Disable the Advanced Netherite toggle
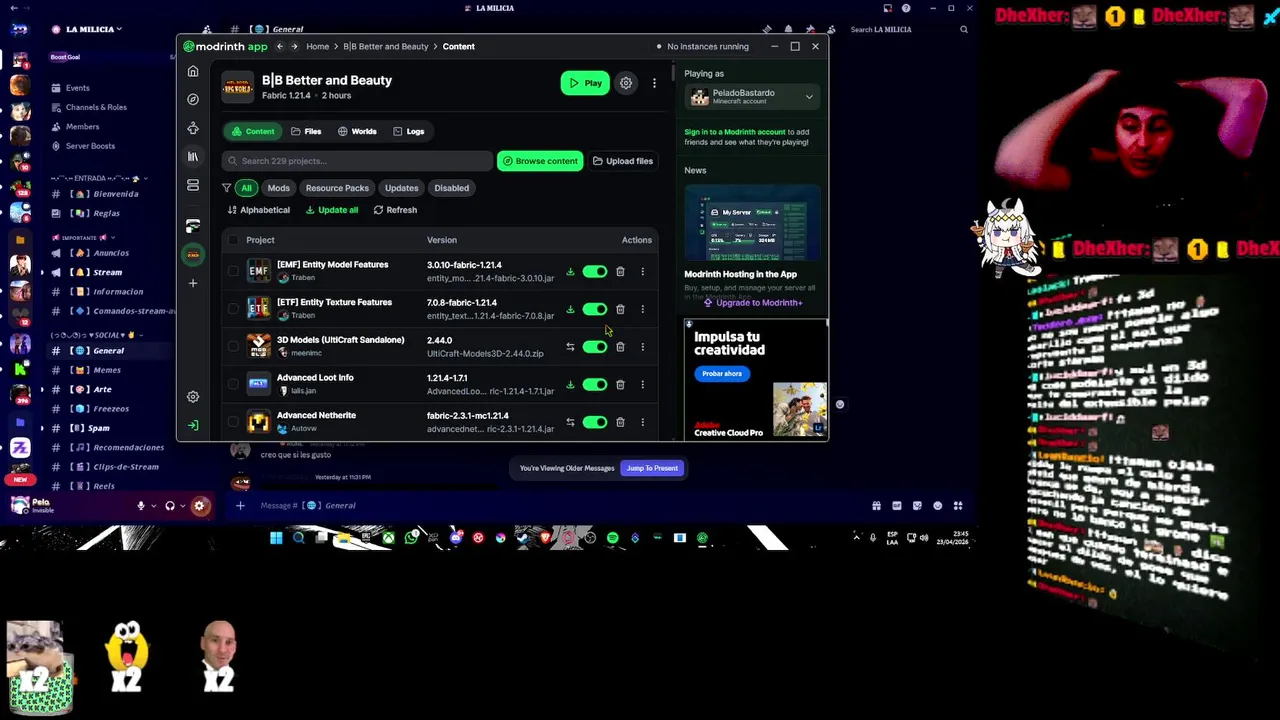The height and width of the screenshot is (720, 1280). point(595,422)
